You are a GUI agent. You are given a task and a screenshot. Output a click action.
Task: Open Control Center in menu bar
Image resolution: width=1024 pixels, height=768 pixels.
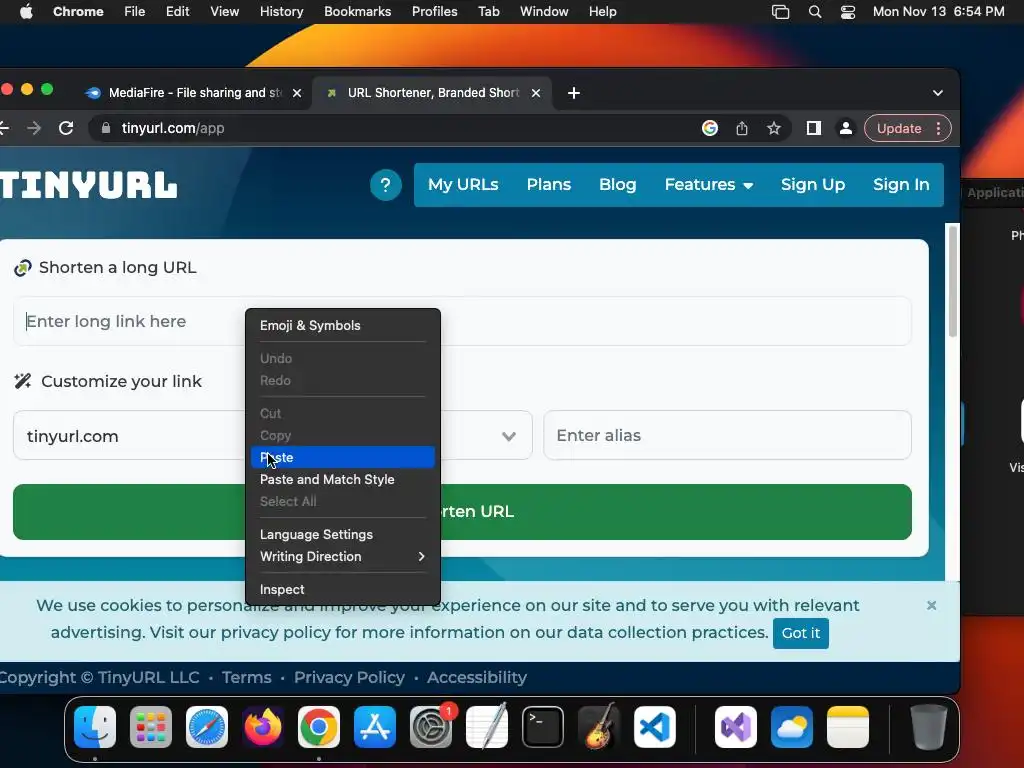848,11
